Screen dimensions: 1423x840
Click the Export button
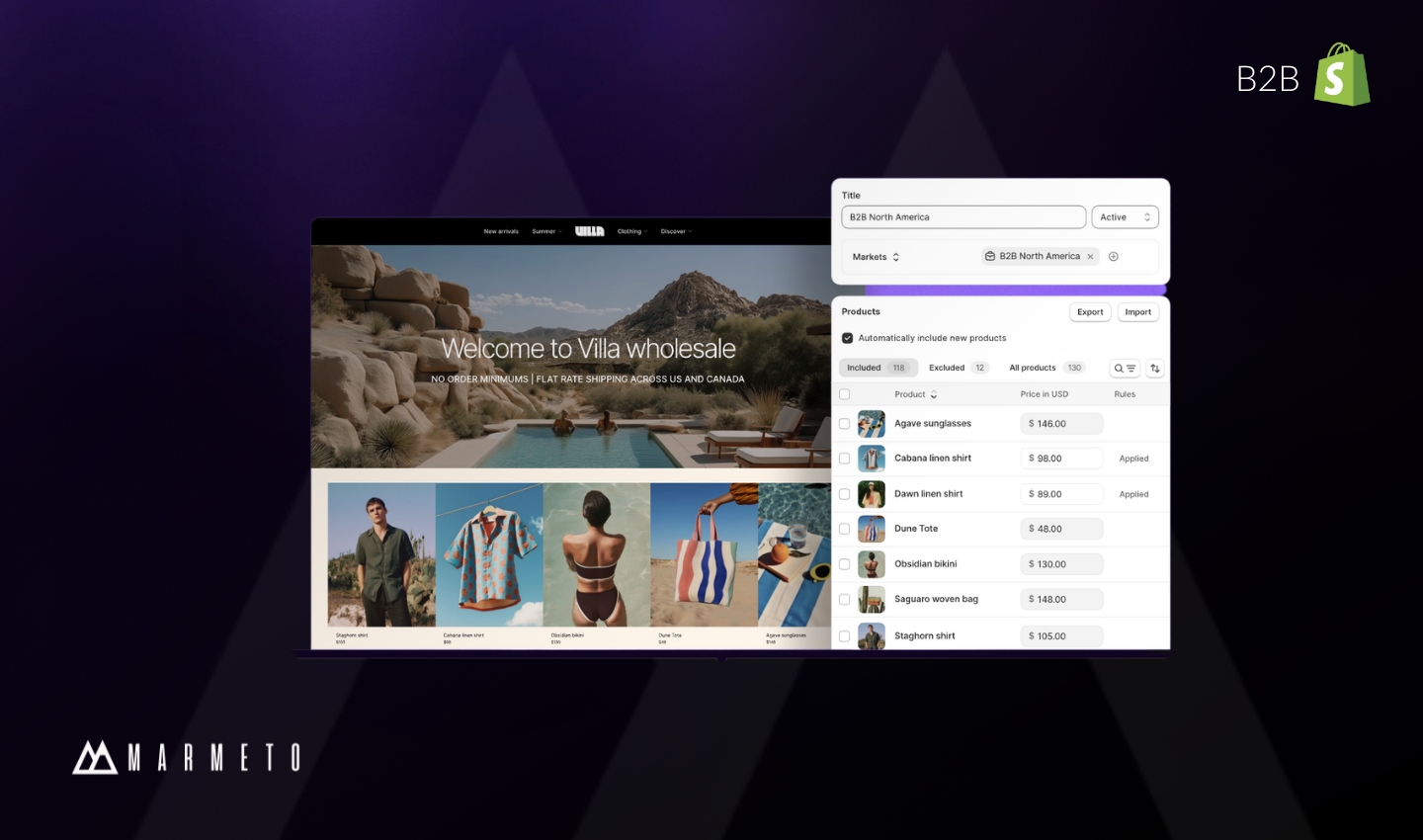tap(1090, 312)
